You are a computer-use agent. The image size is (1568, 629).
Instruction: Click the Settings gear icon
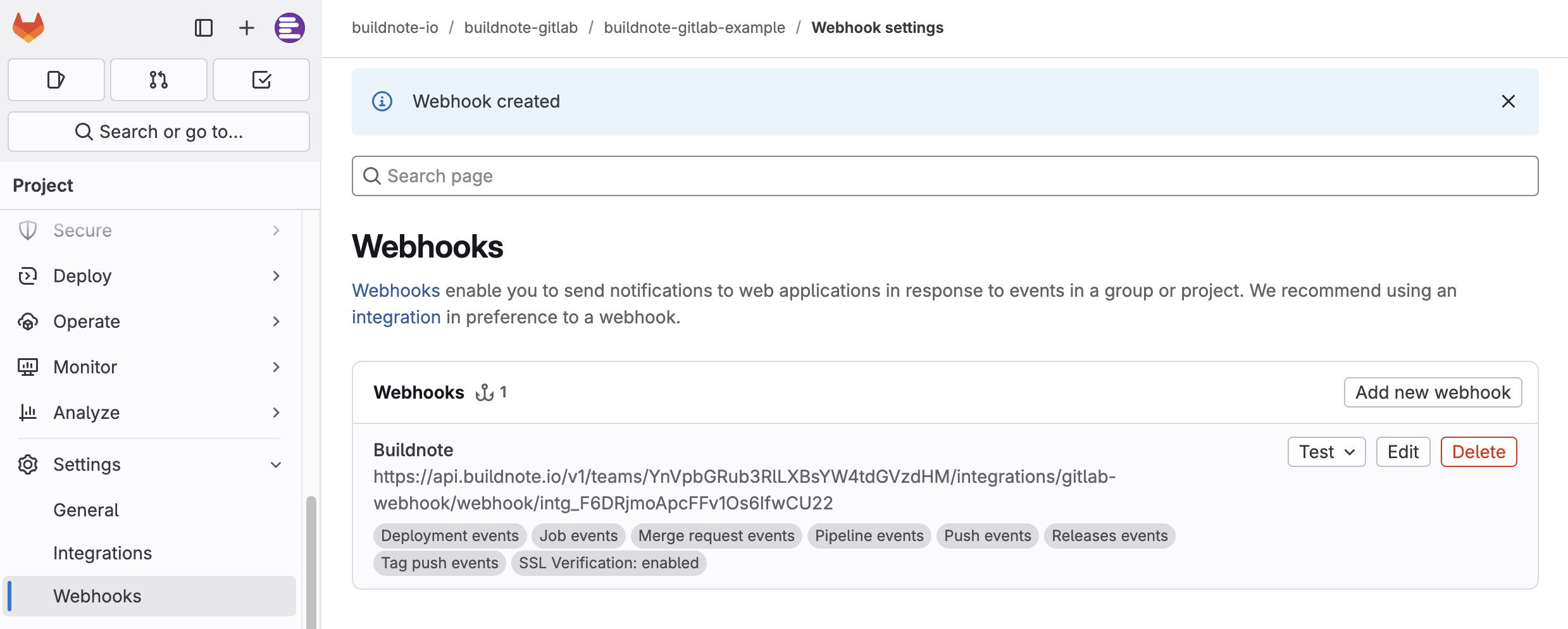pyautogui.click(x=28, y=464)
